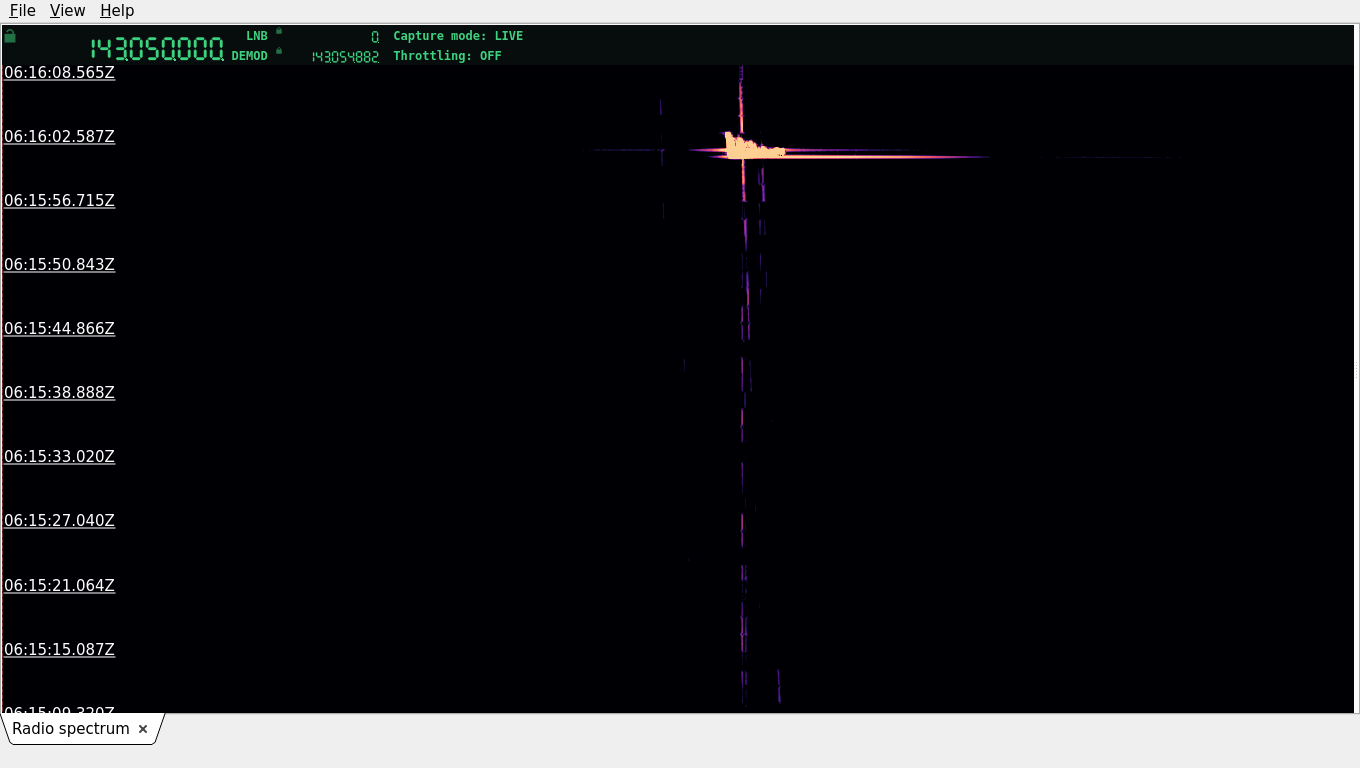Open the View menu
1360x768 pixels.
pos(67,10)
